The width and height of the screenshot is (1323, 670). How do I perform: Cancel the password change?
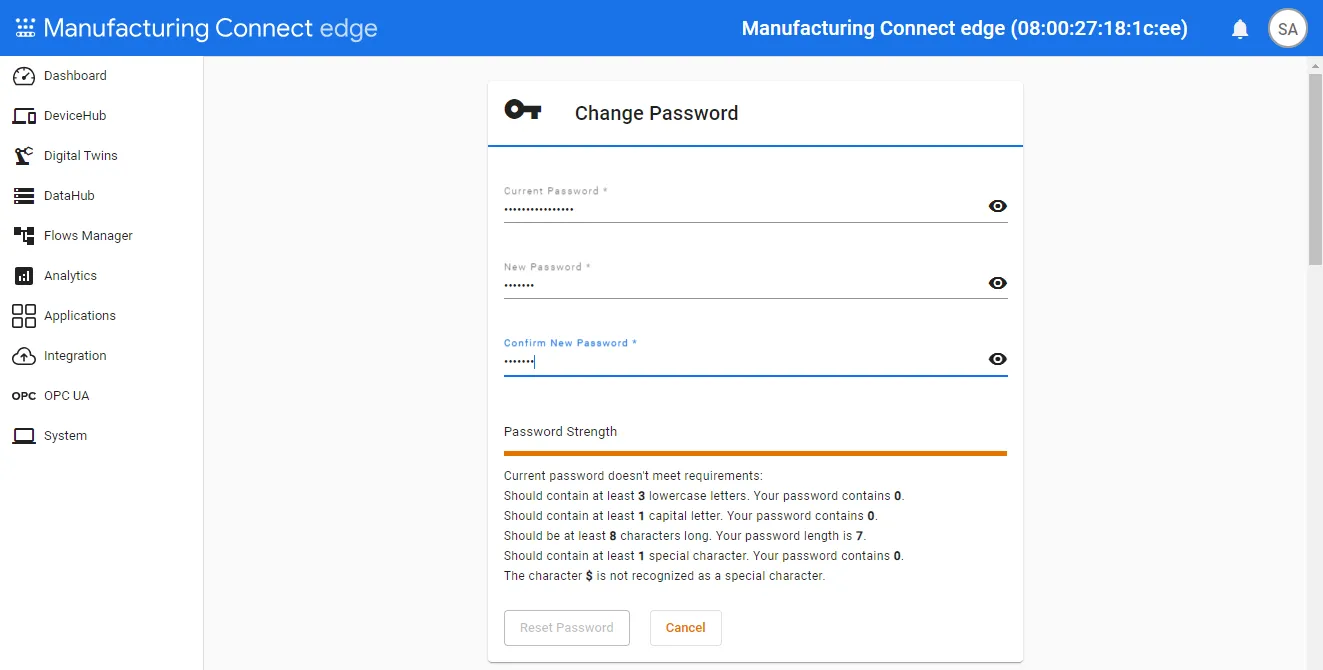(686, 628)
